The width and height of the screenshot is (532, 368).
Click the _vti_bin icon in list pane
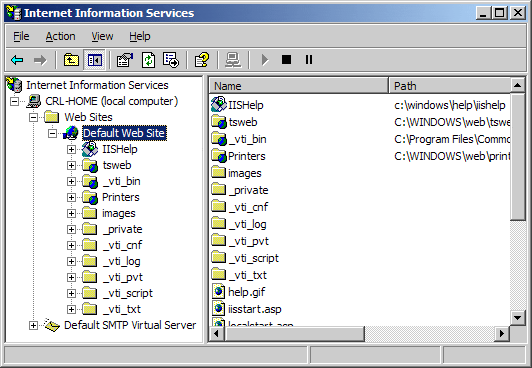pos(219,139)
